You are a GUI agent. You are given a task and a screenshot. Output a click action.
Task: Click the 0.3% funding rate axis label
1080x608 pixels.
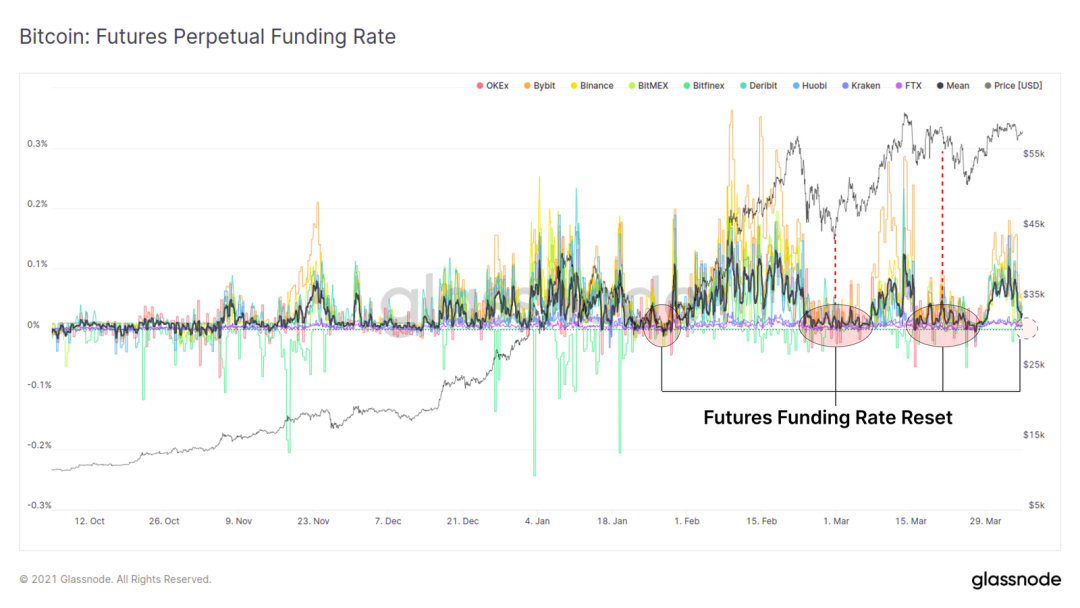click(x=38, y=144)
